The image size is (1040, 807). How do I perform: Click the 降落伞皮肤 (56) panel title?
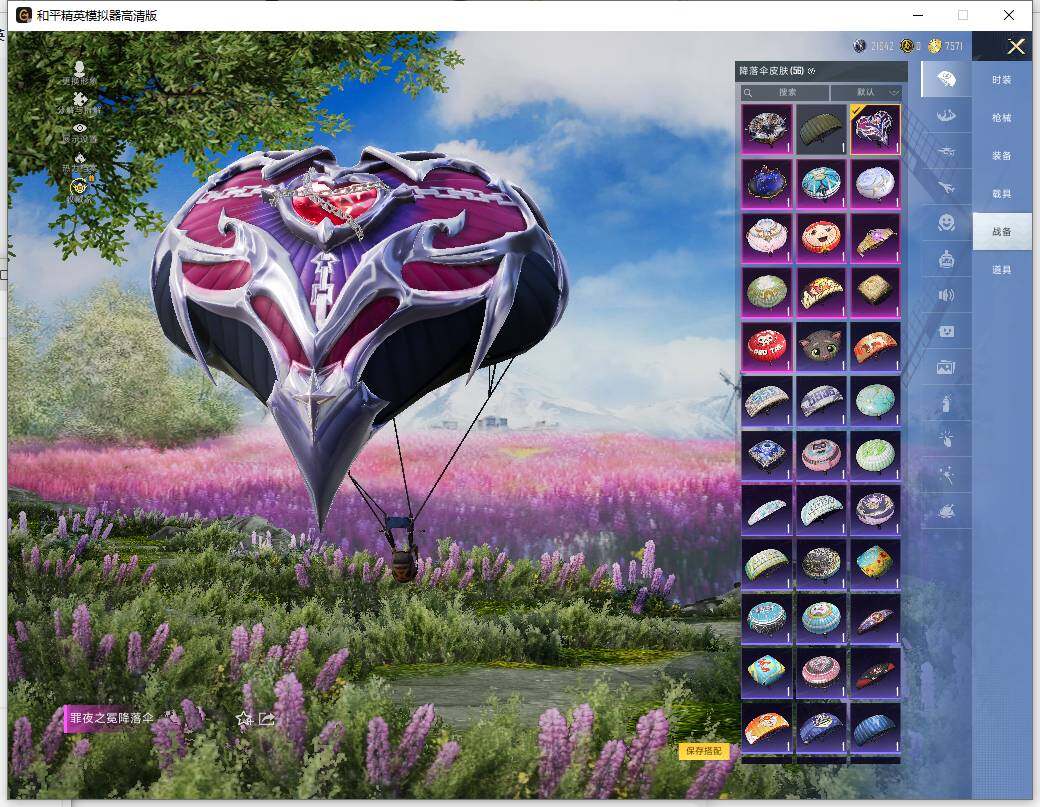(771, 71)
